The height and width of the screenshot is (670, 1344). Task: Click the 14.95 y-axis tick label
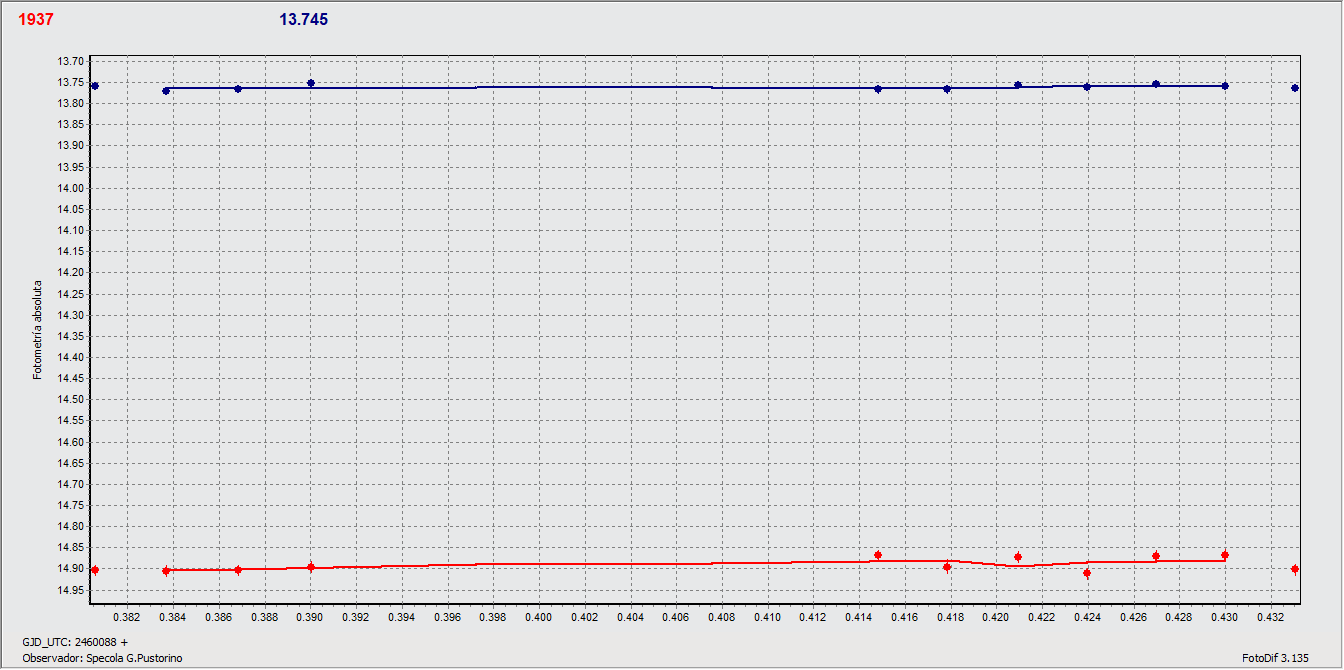tap(69, 590)
